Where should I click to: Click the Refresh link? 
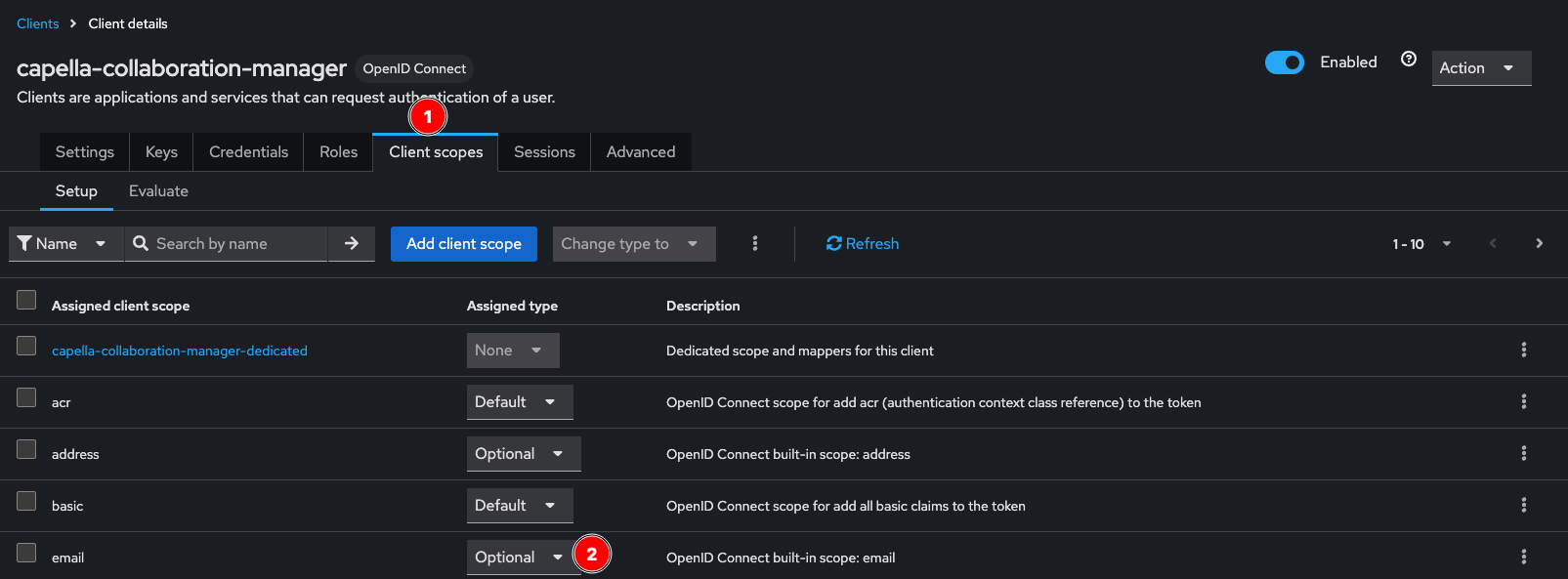point(863,244)
